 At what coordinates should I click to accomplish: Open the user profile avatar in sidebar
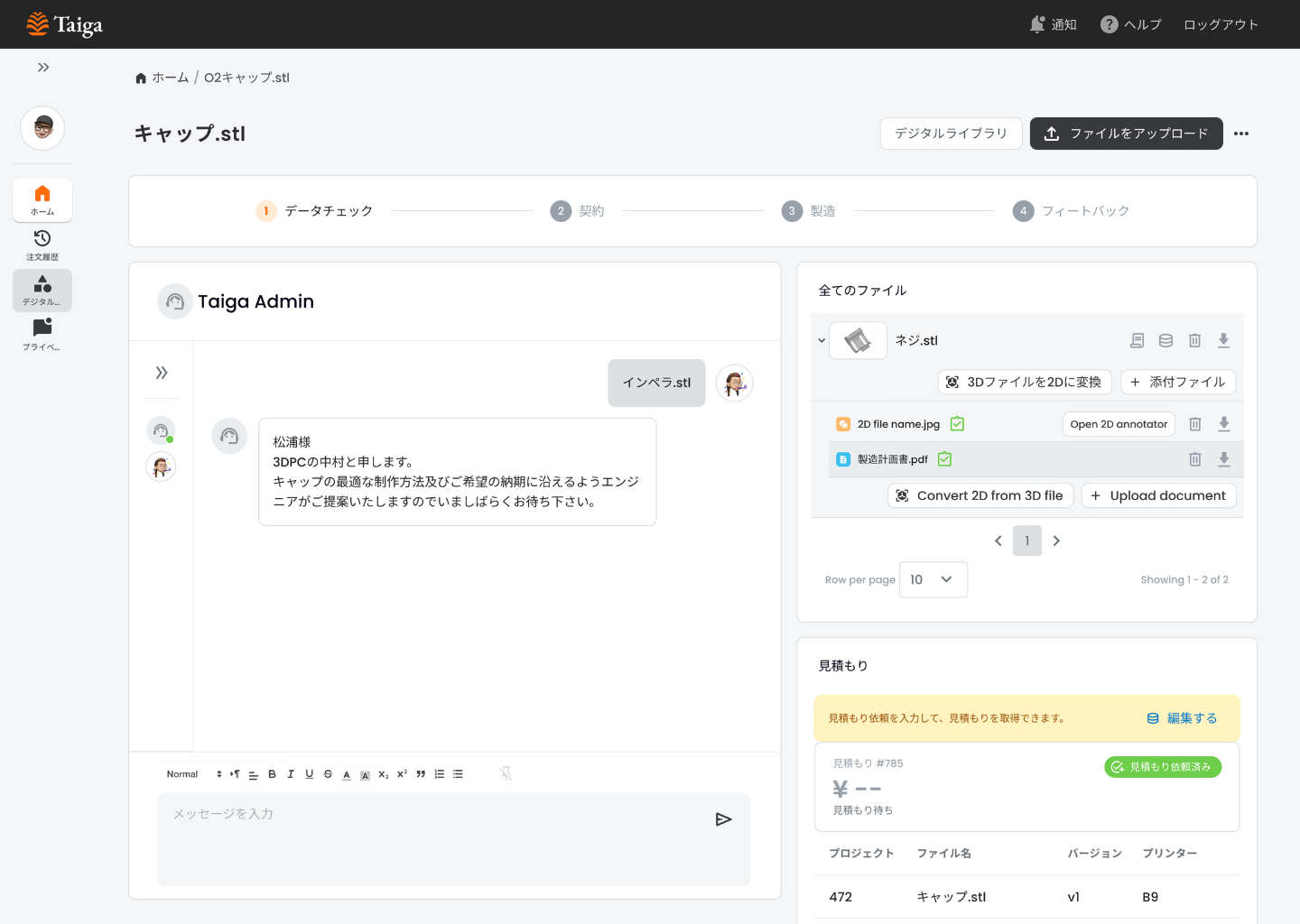coord(42,128)
